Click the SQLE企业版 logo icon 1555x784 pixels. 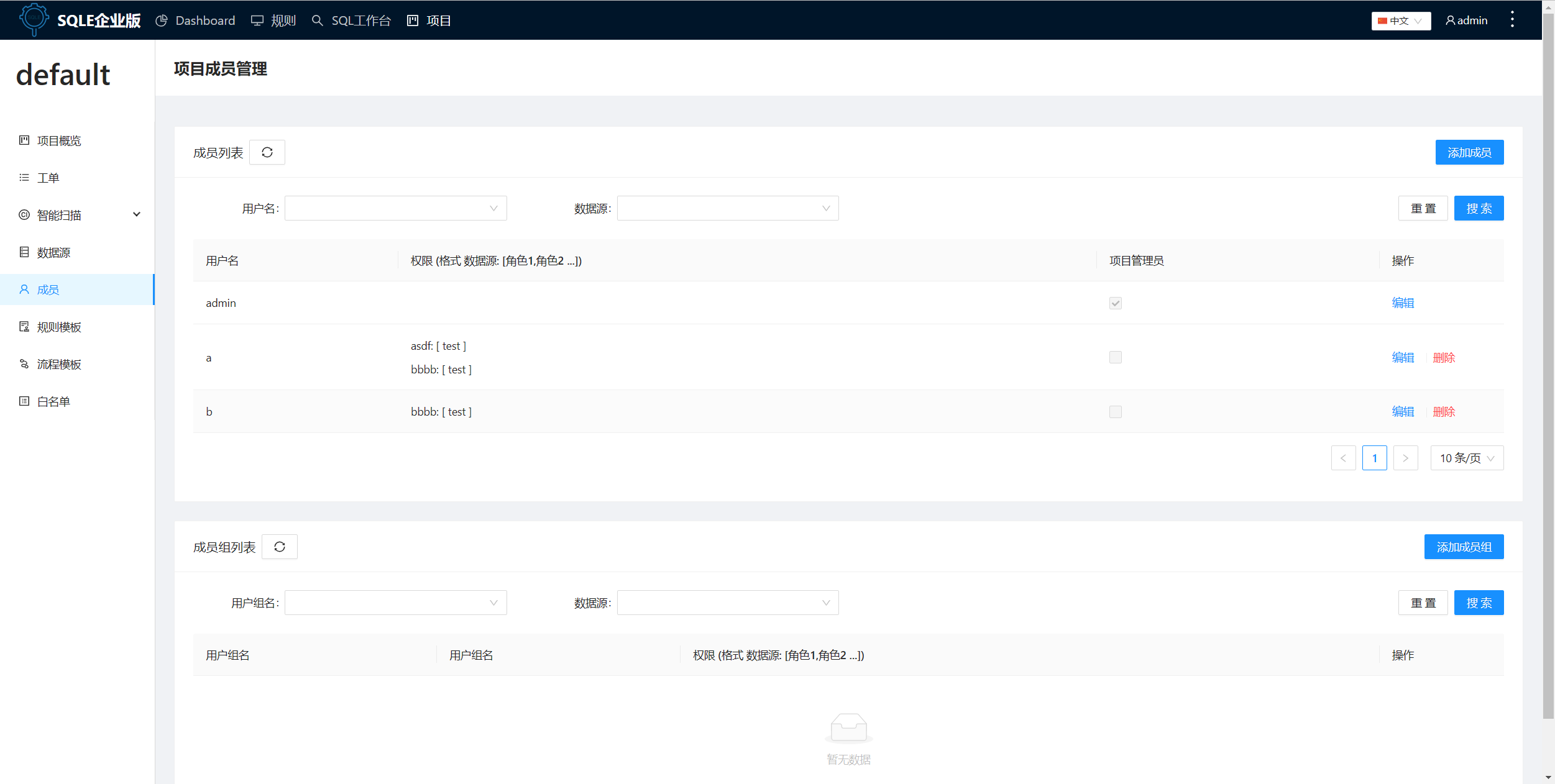(34, 20)
